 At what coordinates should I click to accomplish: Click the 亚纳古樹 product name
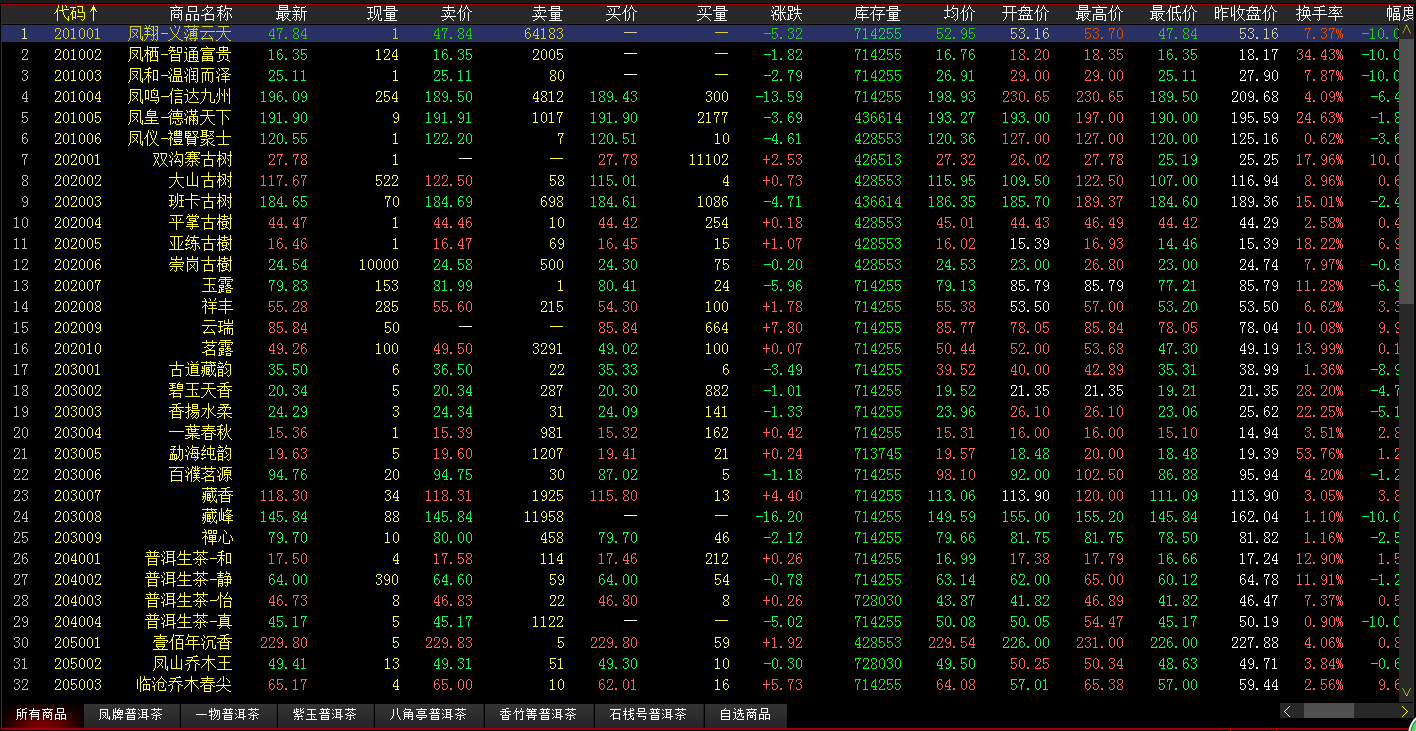(201, 244)
